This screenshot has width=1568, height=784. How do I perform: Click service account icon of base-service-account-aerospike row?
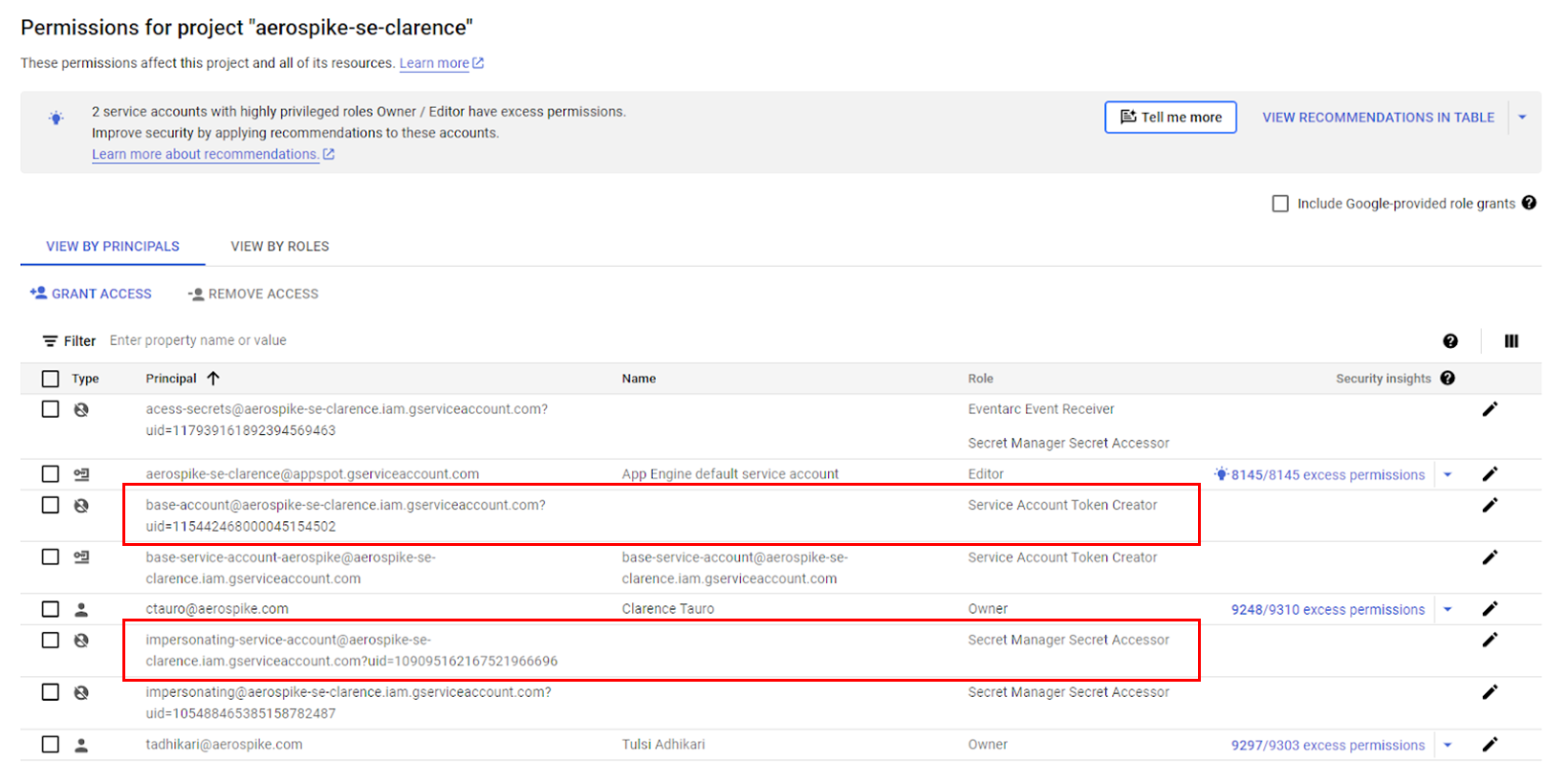[x=81, y=557]
